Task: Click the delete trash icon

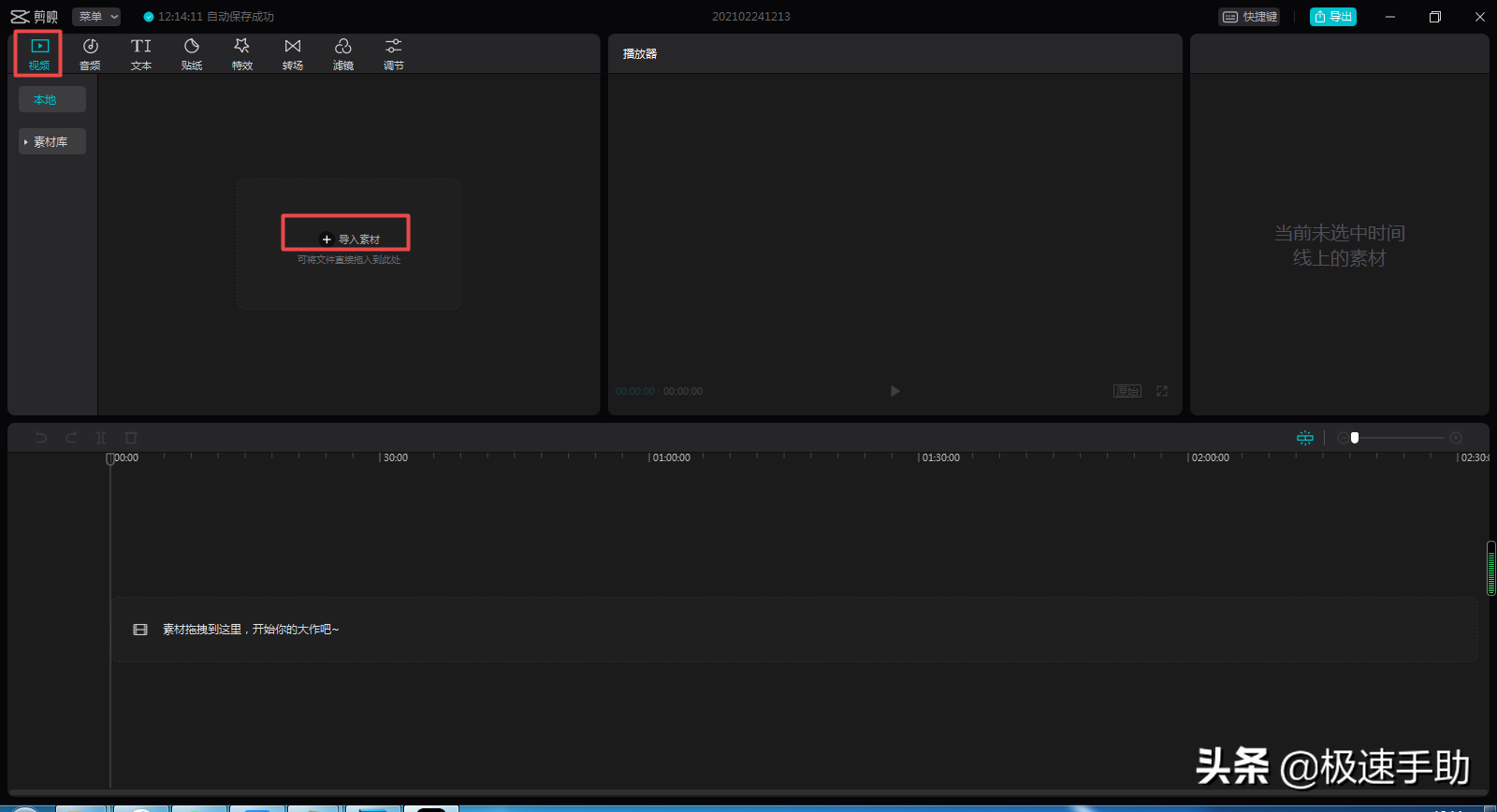Action: (131, 438)
